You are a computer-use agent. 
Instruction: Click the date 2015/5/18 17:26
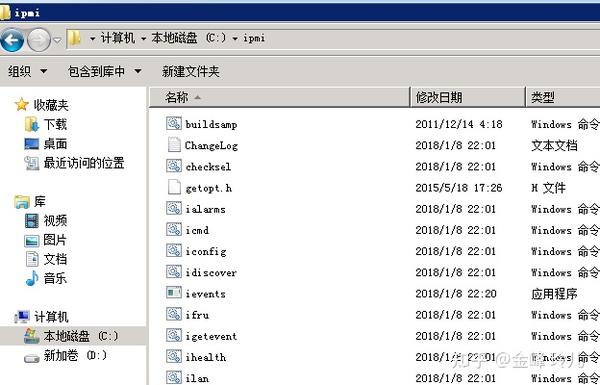tap(459, 188)
